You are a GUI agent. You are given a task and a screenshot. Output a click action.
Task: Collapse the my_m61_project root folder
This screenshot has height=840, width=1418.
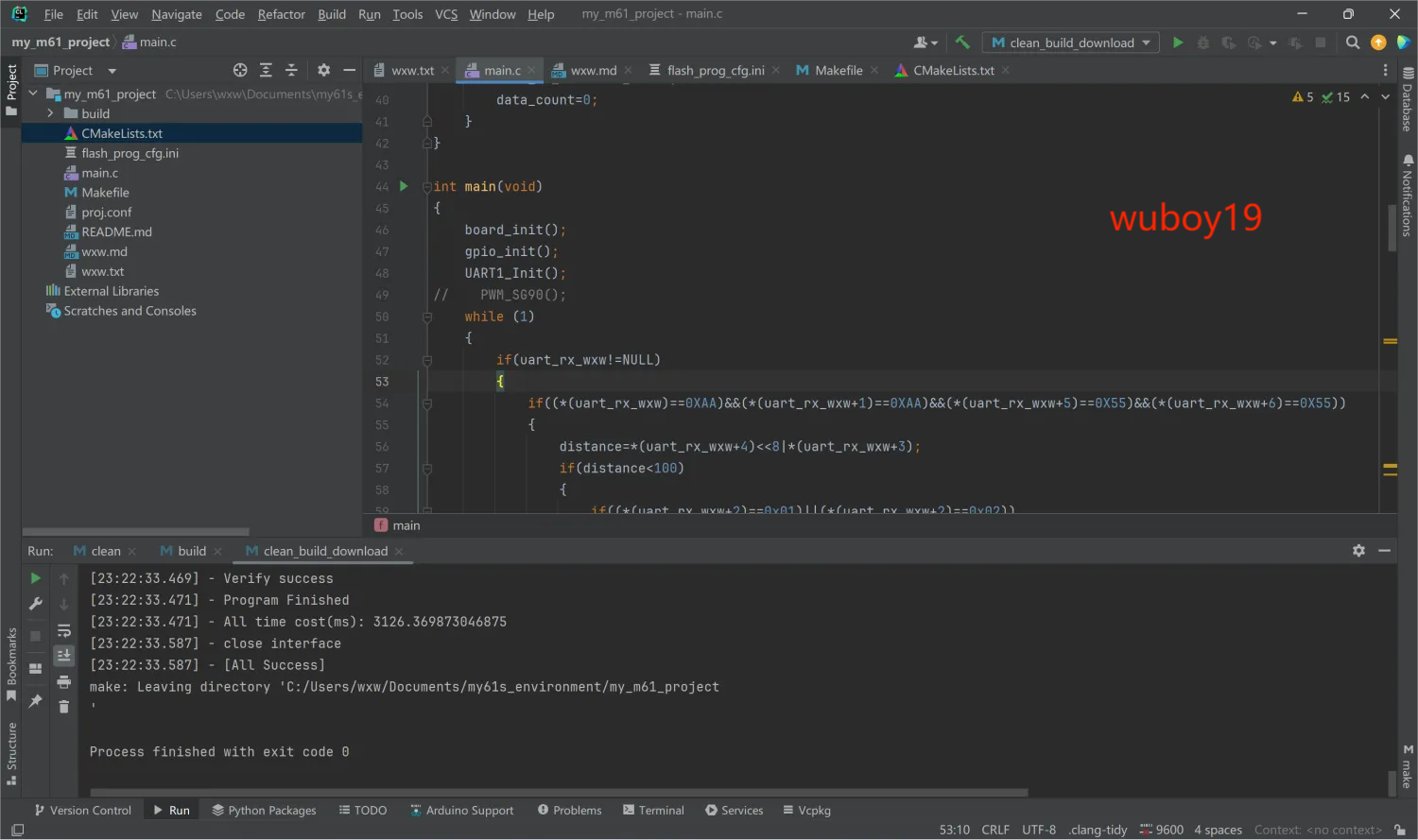[34, 94]
